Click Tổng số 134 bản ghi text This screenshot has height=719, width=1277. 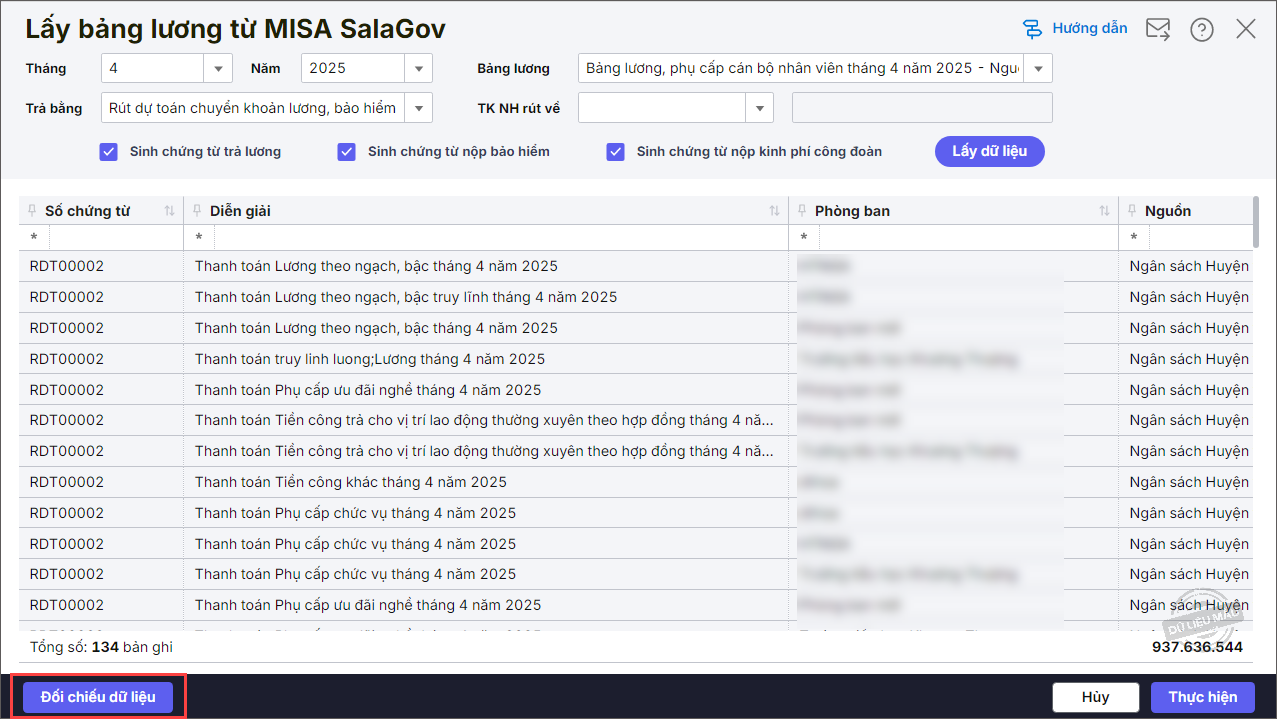click(x=101, y=647)
